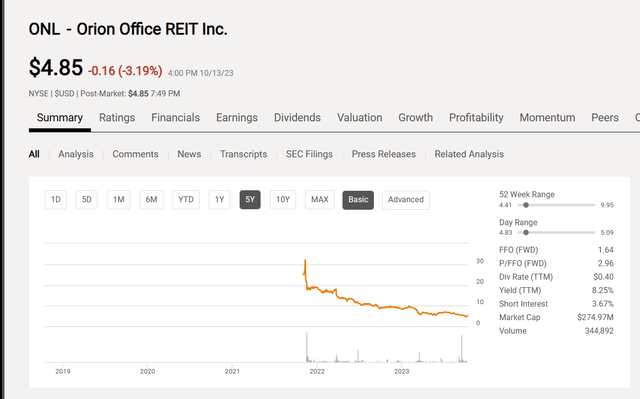Click the late-2021 volume spike bar
This screenshot has width=640, height=399.
coord(307,347)
